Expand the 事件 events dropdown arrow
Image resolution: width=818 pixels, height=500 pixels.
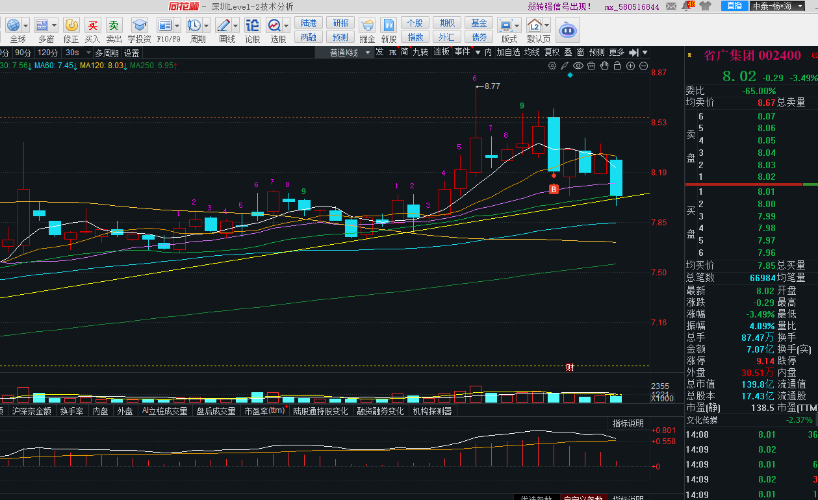coord(477,53)
